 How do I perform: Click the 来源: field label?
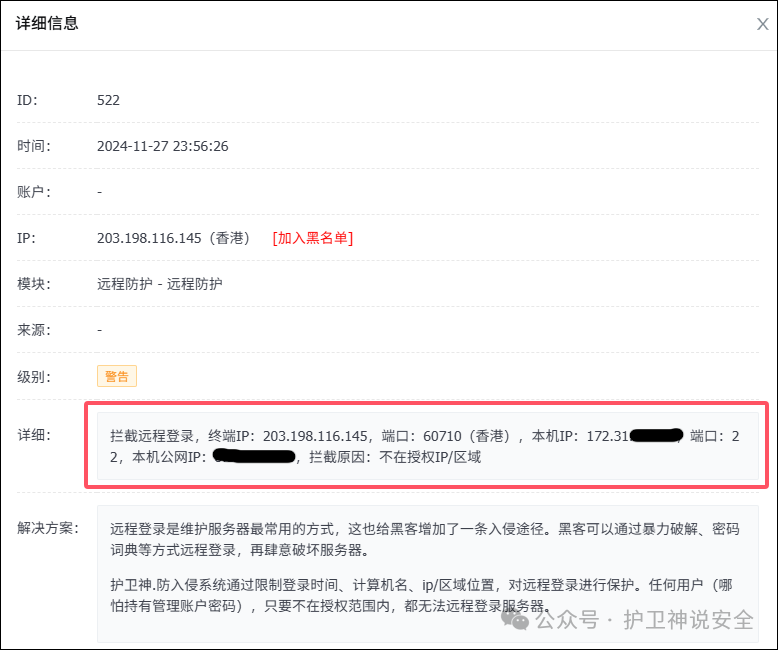coord(34,330)
